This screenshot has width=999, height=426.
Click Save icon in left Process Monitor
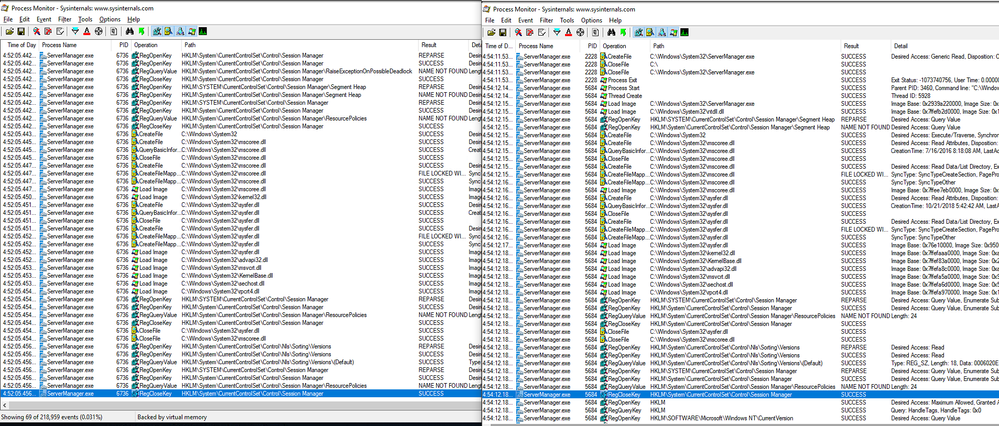tap(21, 31)
